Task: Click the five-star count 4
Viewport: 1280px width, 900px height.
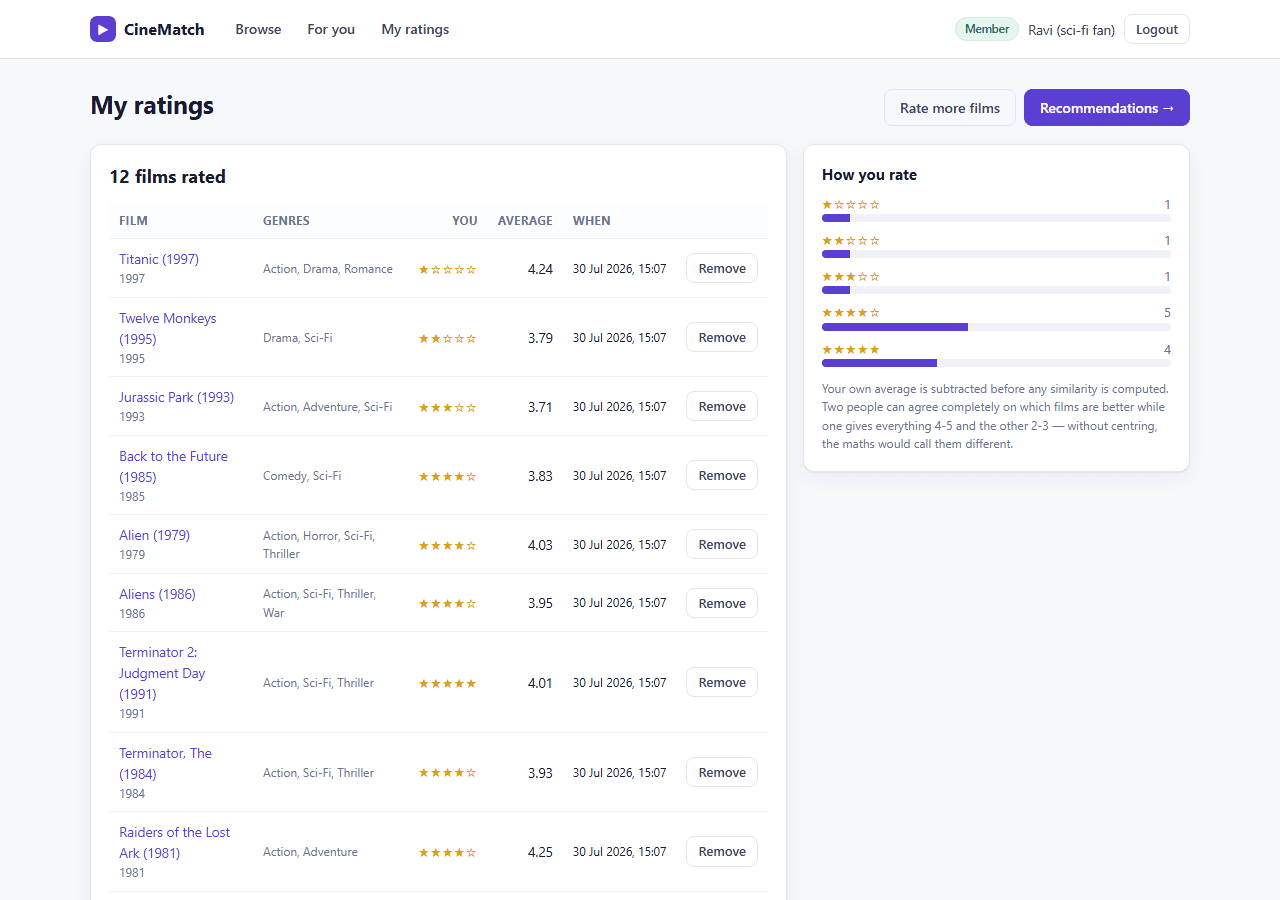Action: (1167, 349)
